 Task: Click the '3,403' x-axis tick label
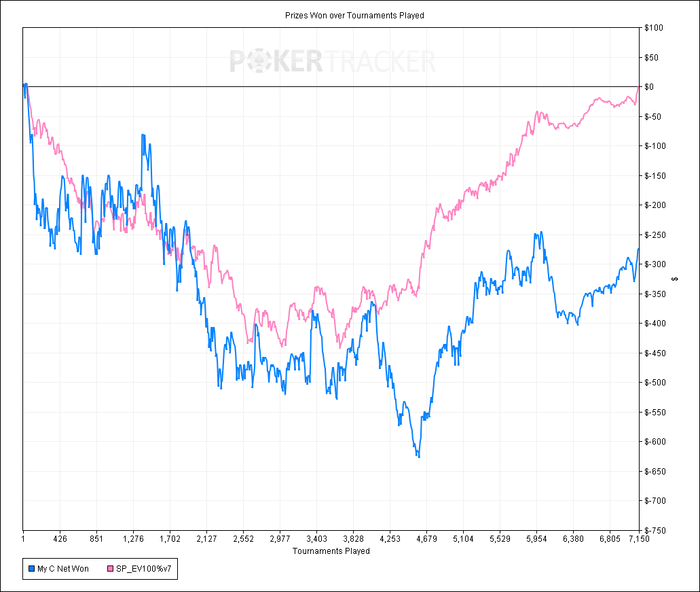pyautogui.click(x=317, y=539)
